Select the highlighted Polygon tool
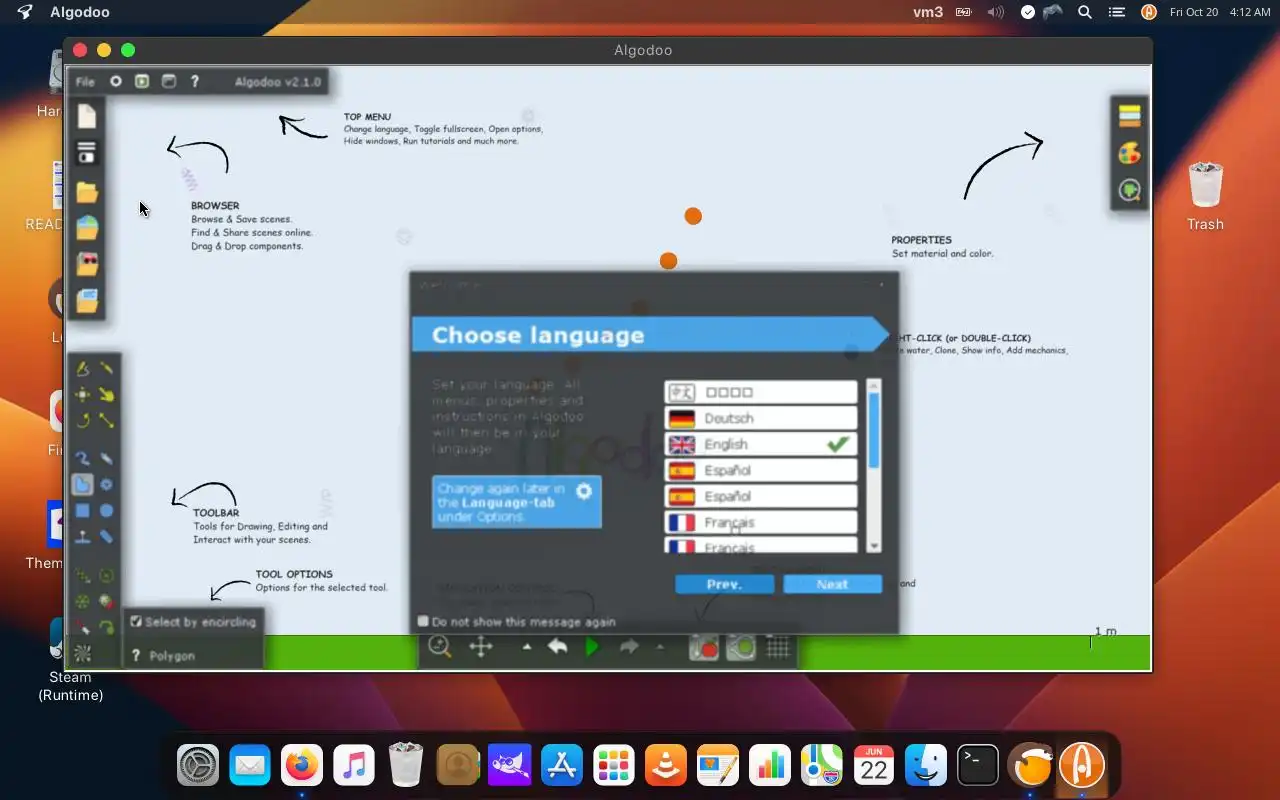Screen dimensions: 1280x800 coord(83,485)
